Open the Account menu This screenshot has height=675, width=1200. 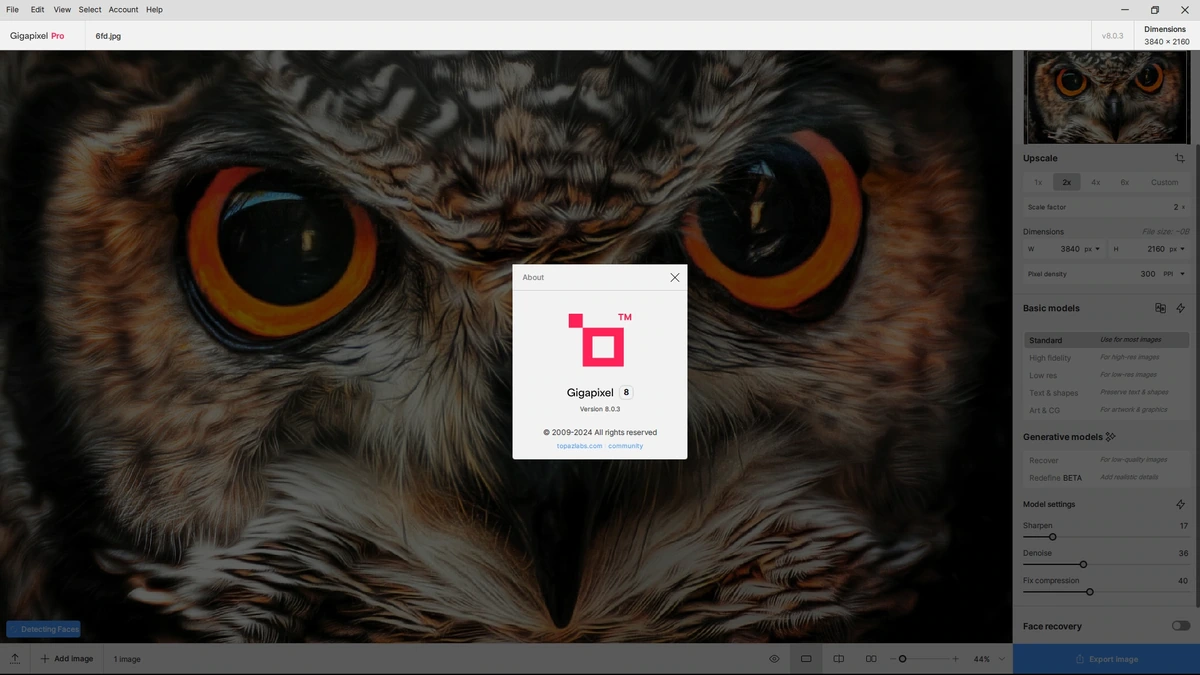click(124, 9)
